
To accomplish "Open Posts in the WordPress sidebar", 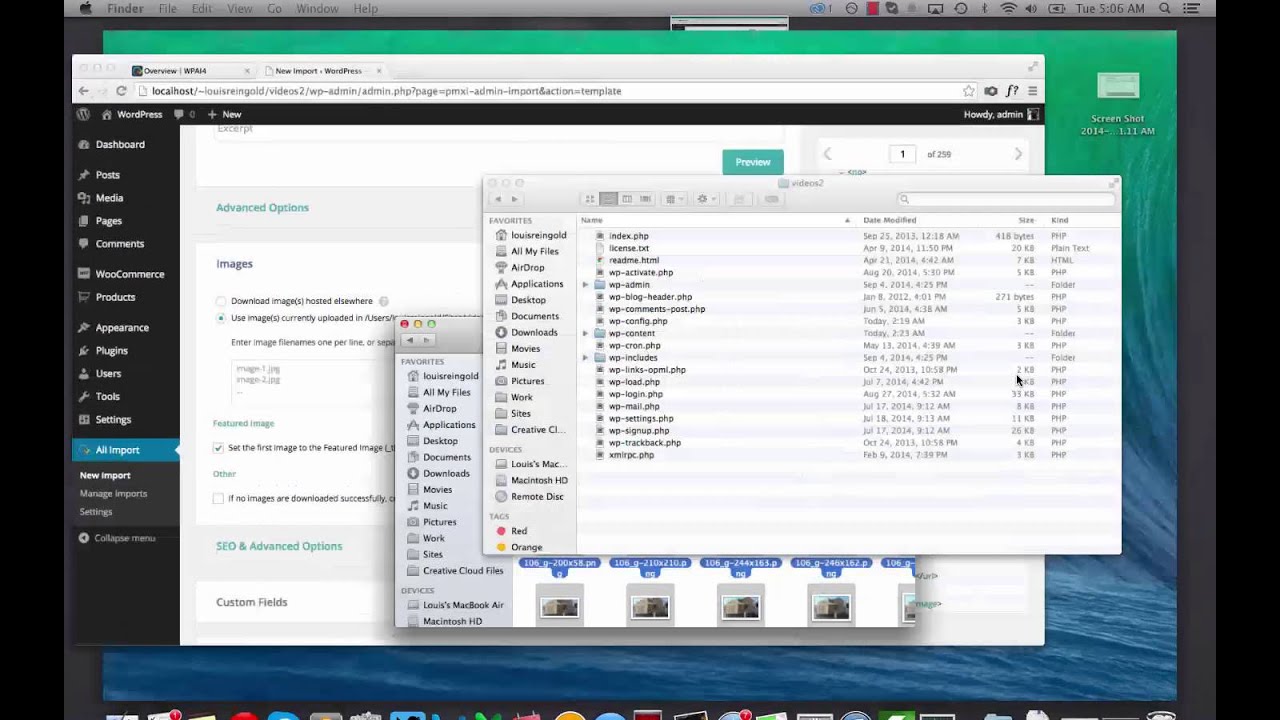I will point(107,175).
